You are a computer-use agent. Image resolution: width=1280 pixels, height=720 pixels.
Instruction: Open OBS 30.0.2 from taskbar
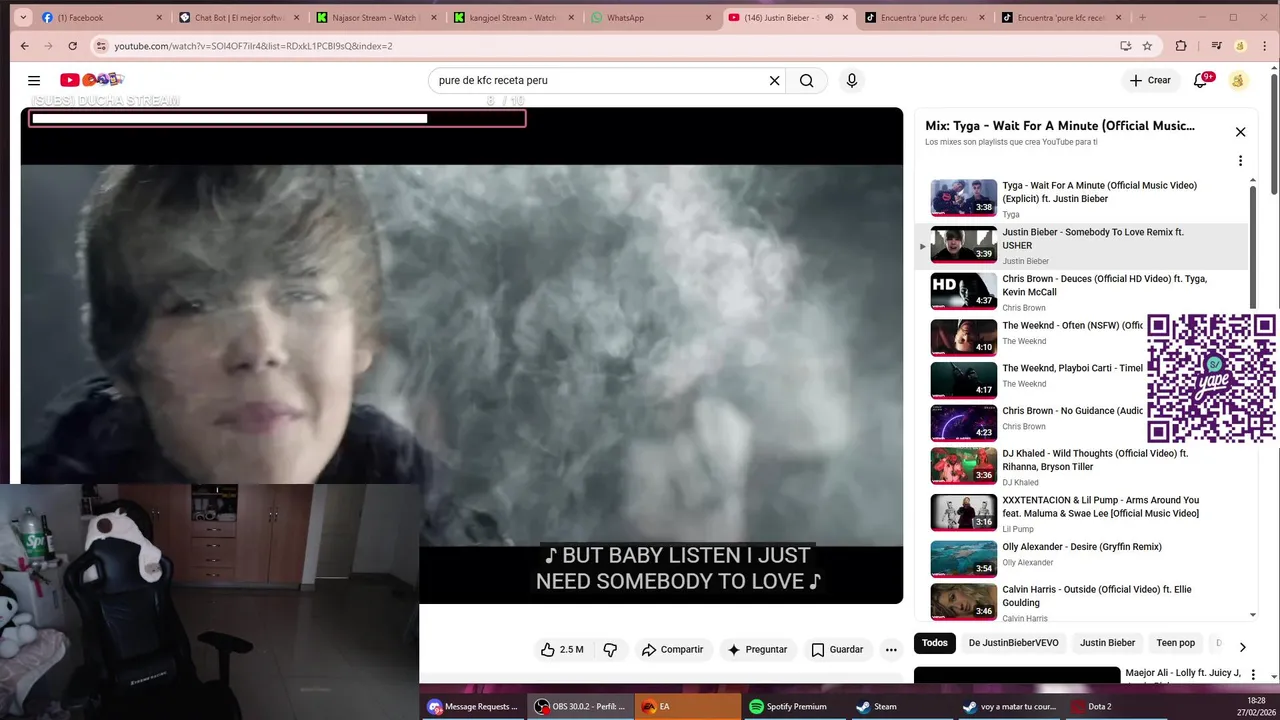click(x=580, y=706)
